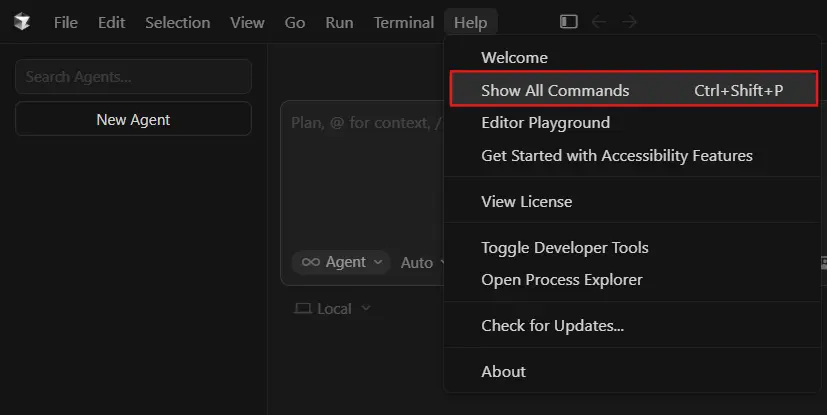Focus the Search Agents field
Screen dimensions: 827x415
click(x=133, y=77)
